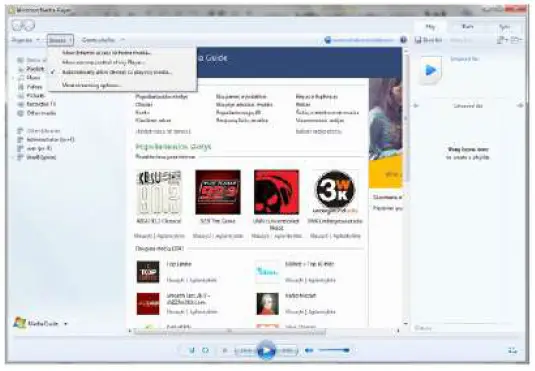Screen dimensions: 535x371
Task: Open the 3WK Undergroundradio station logo
Action: 335,192
